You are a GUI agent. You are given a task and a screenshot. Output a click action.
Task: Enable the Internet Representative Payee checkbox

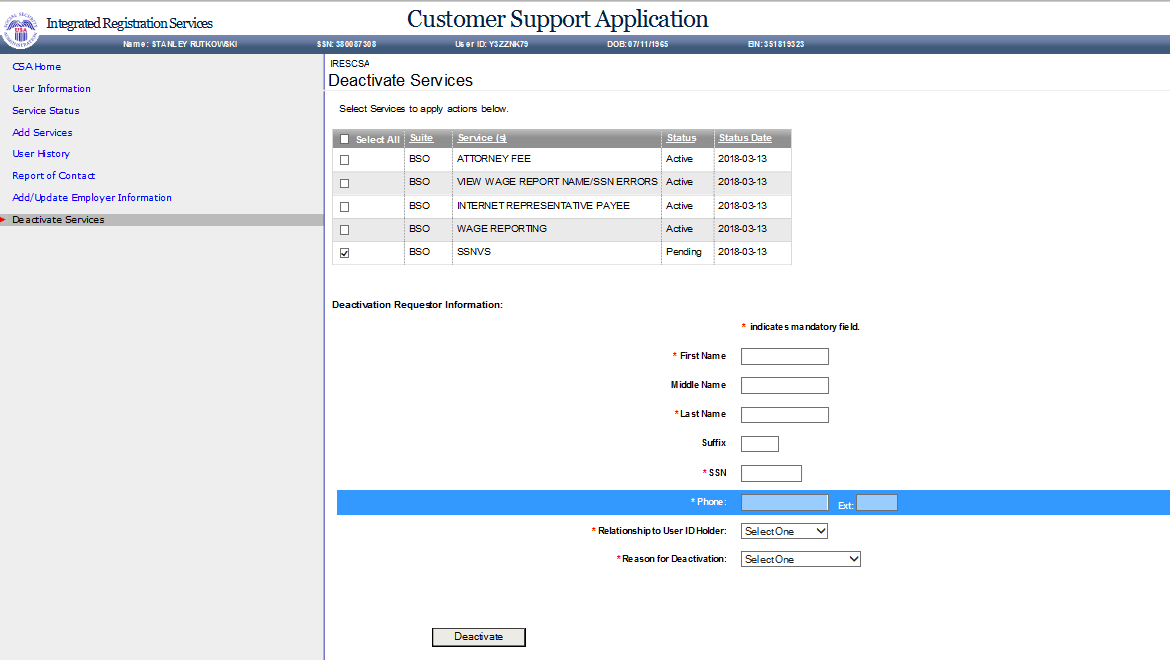(x=345, y=207)
